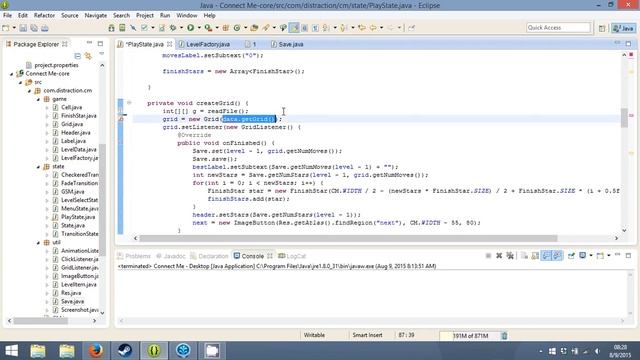The height and width of the screenshot is (360, 640).
Task: Click the Save icon in the toolbar
Action: coord(23,28)
